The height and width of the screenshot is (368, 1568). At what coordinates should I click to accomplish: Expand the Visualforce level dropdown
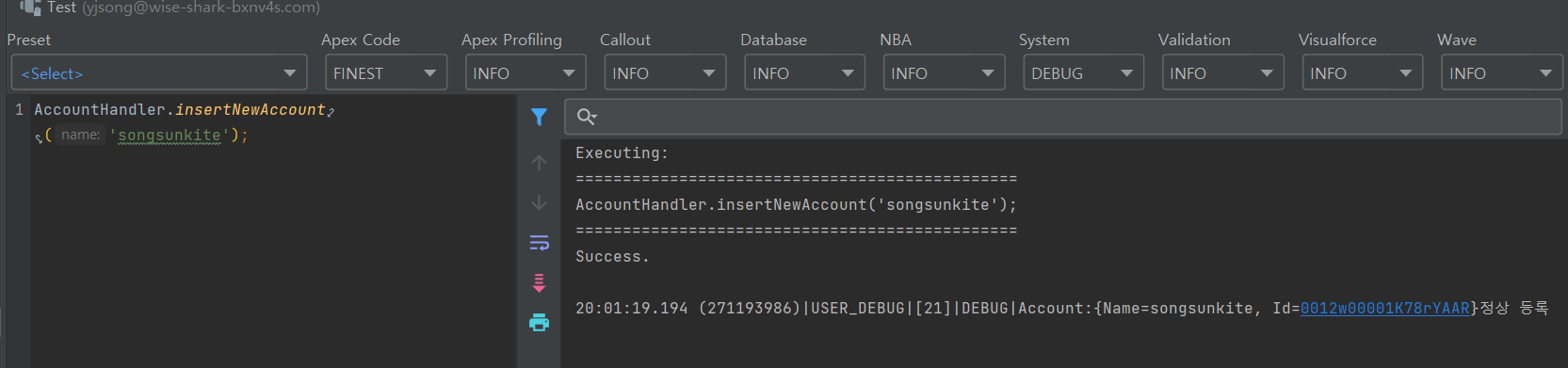point(1363,72)
